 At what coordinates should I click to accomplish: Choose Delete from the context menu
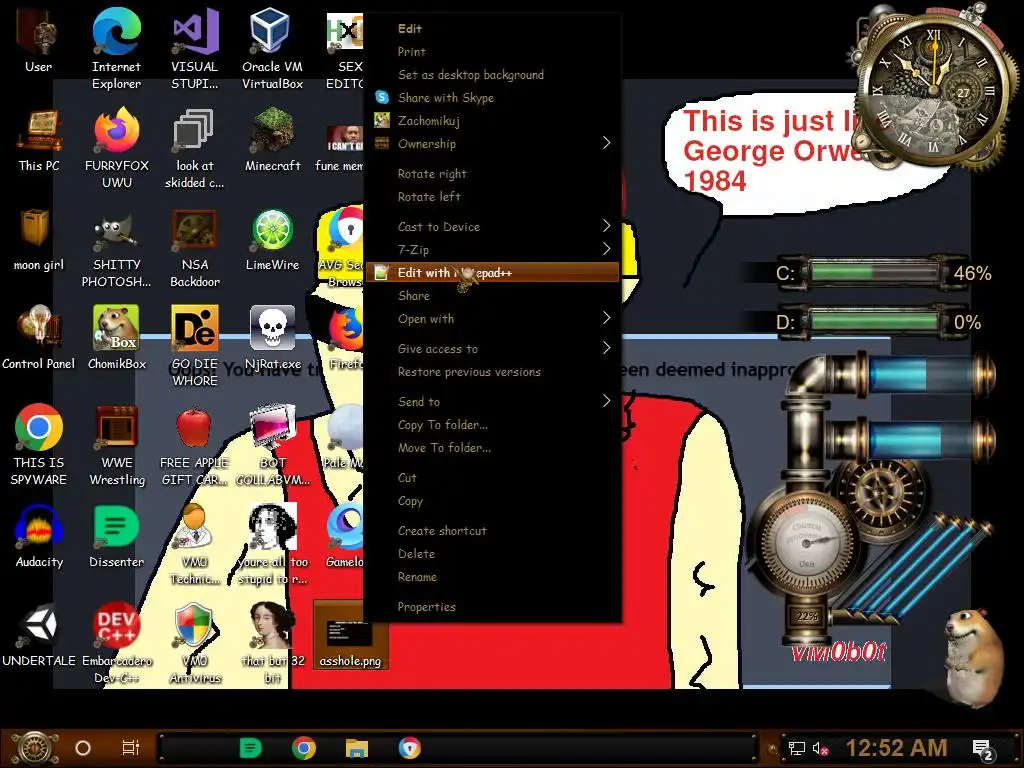click(x=491, y=554)
